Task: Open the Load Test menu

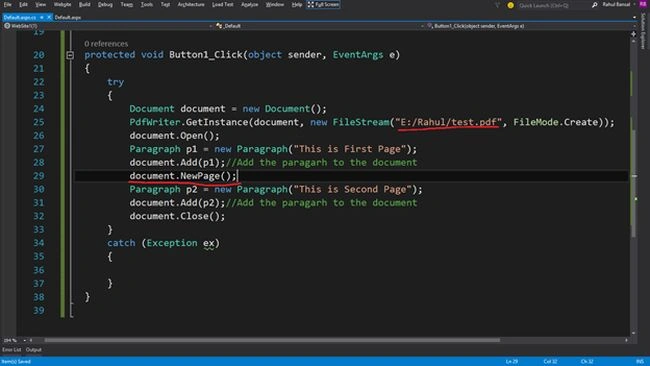Action: coord(222,5)
